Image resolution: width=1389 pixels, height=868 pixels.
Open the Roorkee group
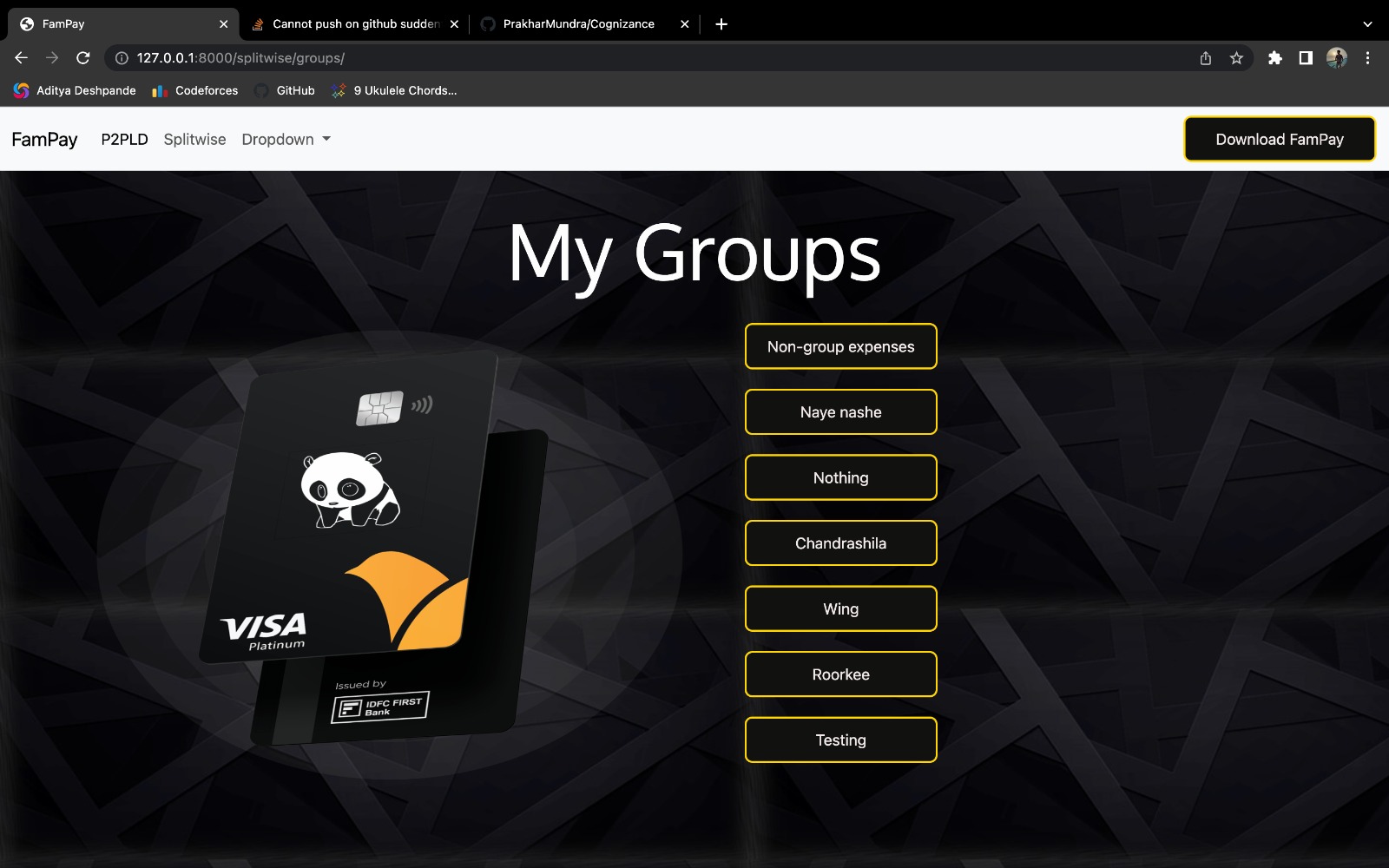click(x=841, y=674)
